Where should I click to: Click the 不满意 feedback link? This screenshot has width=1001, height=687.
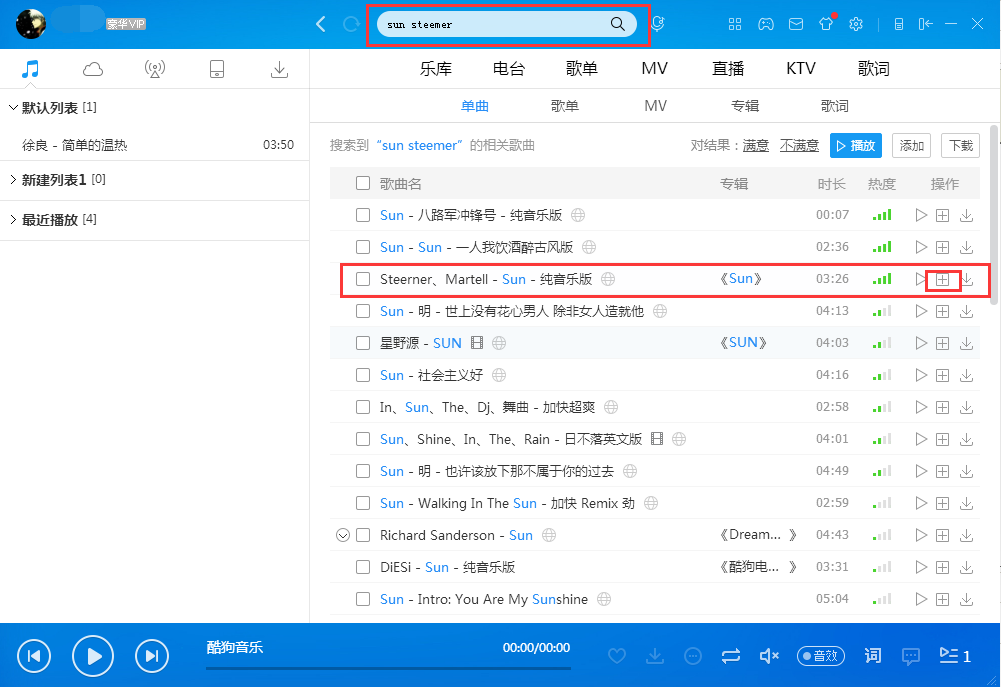[799, 145]
